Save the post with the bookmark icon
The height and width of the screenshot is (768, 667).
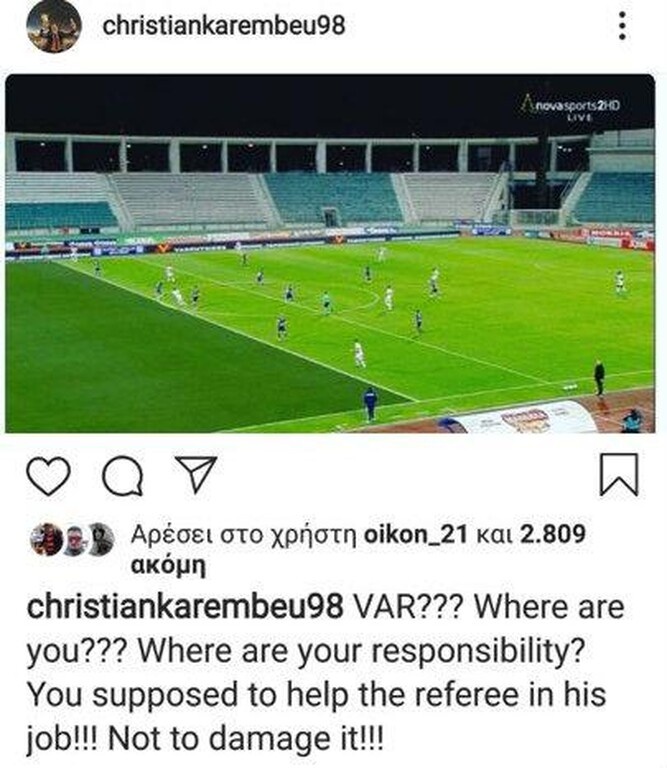pyautogui.click(x=618, y=473)
